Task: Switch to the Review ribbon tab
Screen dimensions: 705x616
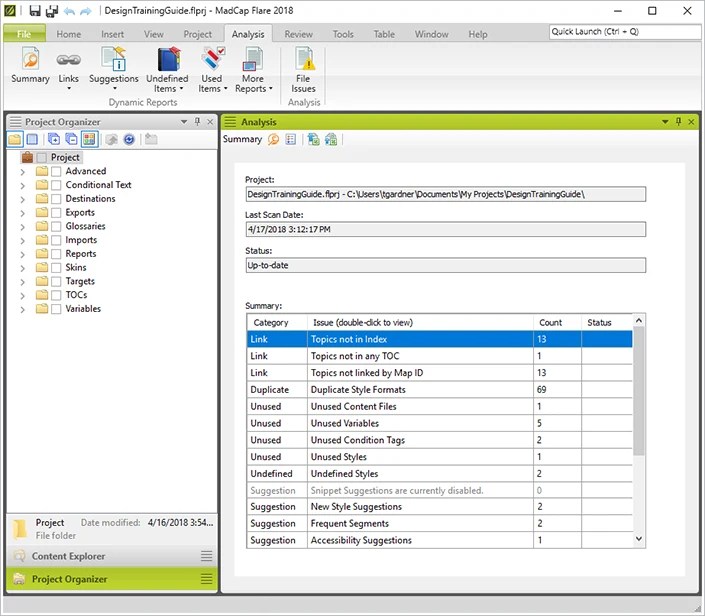Action: (x=299, y=34)
